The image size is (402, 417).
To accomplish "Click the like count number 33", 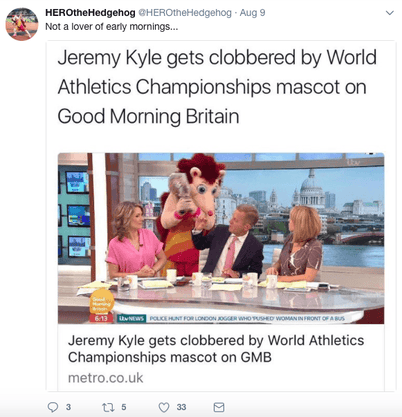I will click(x=181, y=407).
